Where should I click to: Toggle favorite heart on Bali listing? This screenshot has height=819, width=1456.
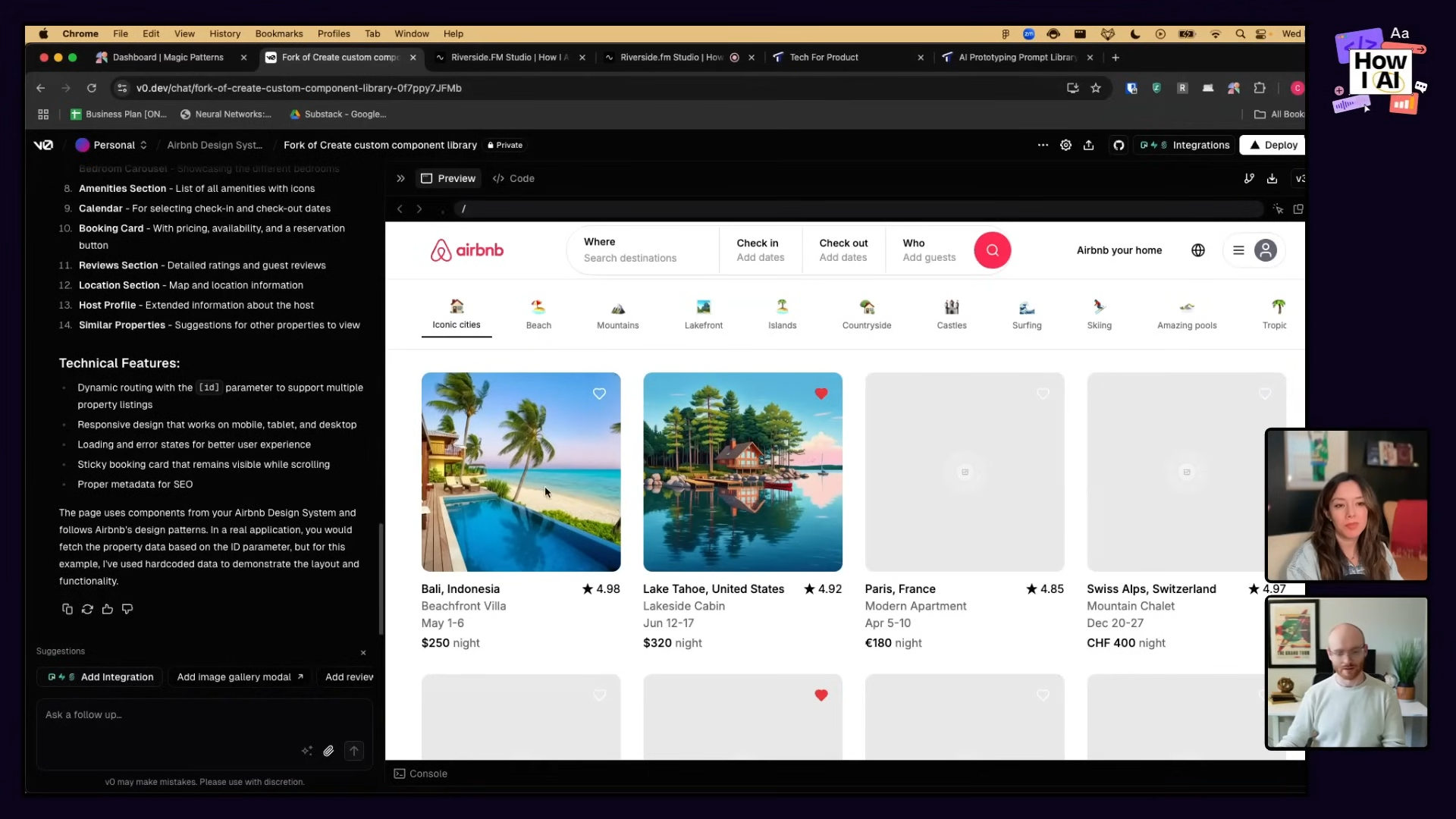coord(599,394)
